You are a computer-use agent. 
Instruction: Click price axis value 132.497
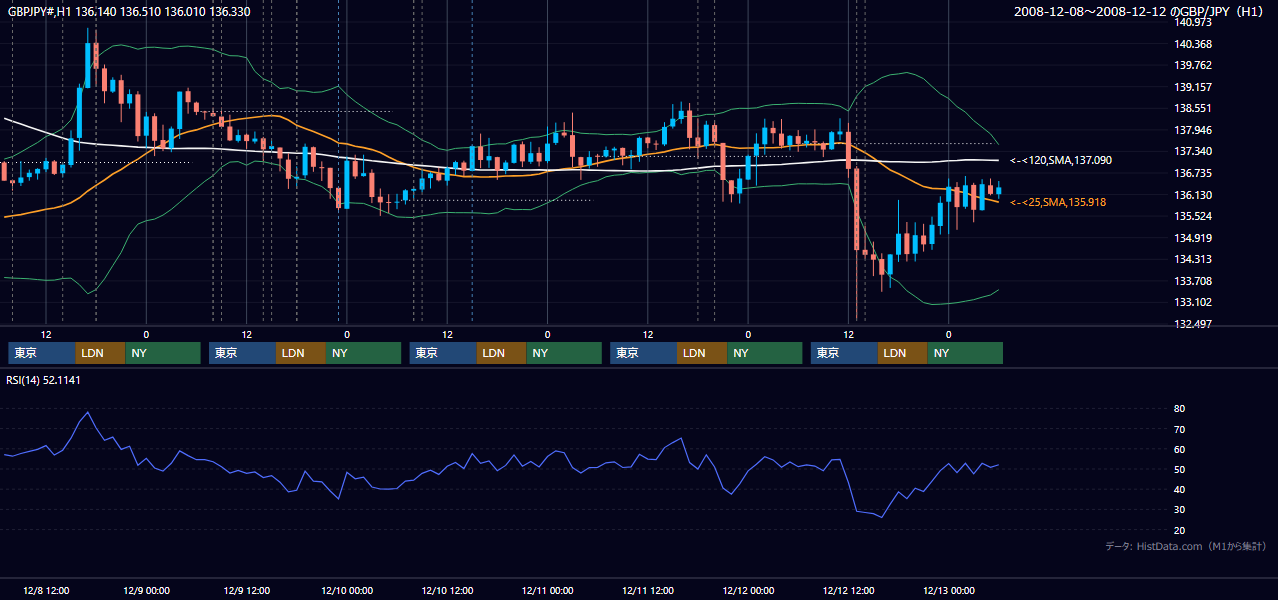click(1194, 324)
